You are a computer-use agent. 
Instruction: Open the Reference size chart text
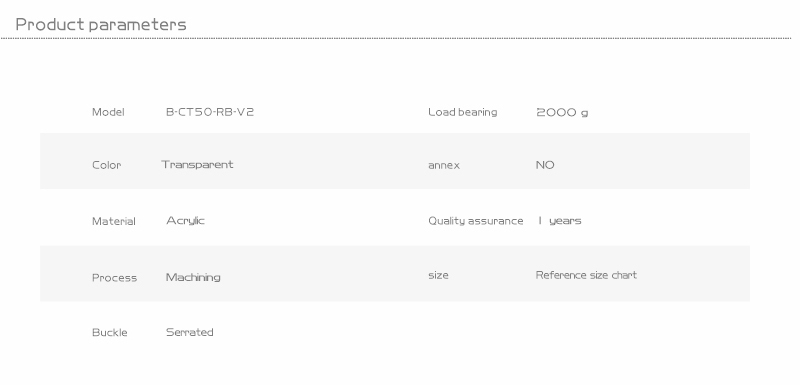(586, 275)
